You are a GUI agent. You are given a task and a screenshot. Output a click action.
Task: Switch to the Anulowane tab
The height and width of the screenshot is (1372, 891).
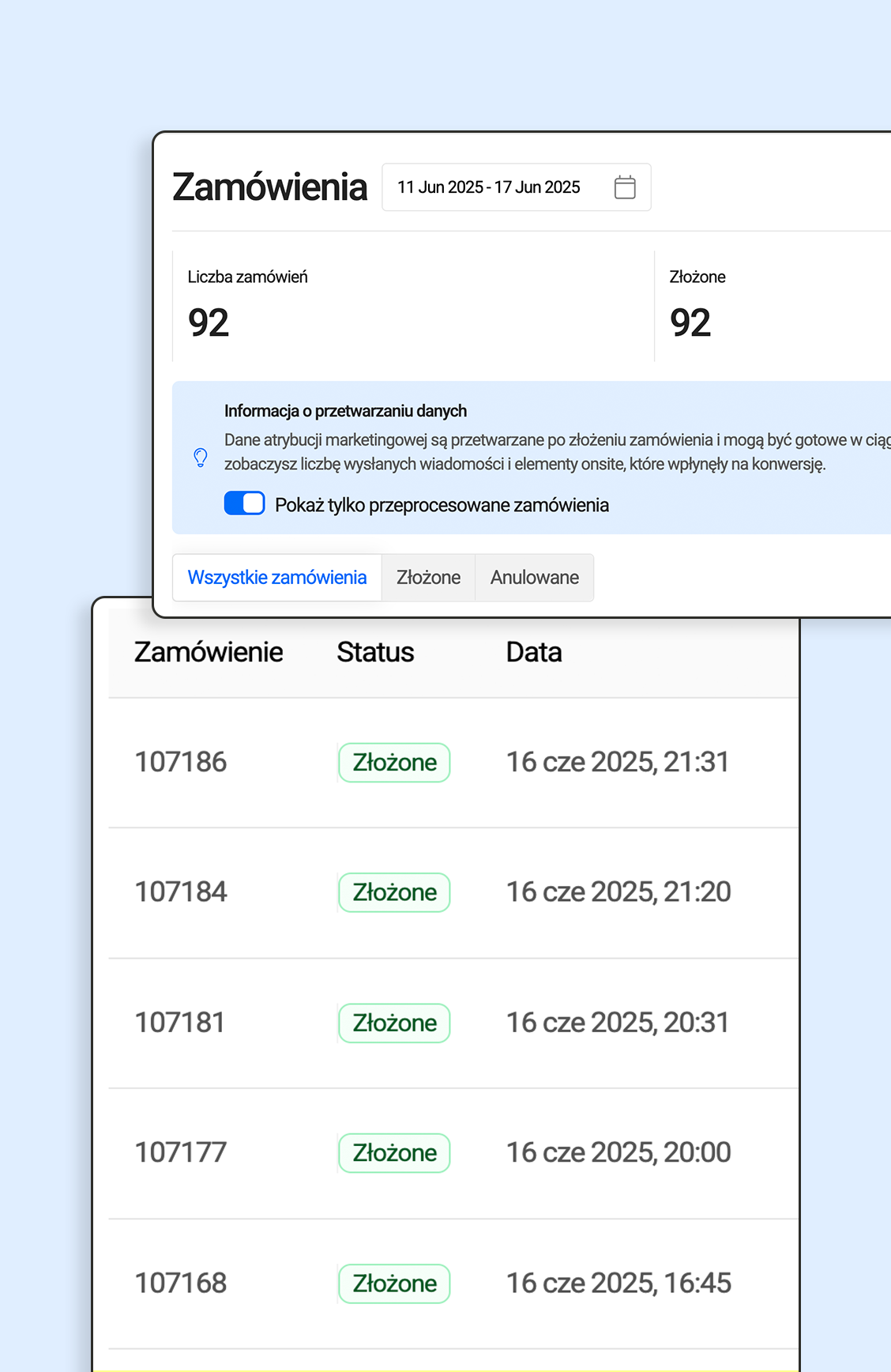click(x=534, y=577)
